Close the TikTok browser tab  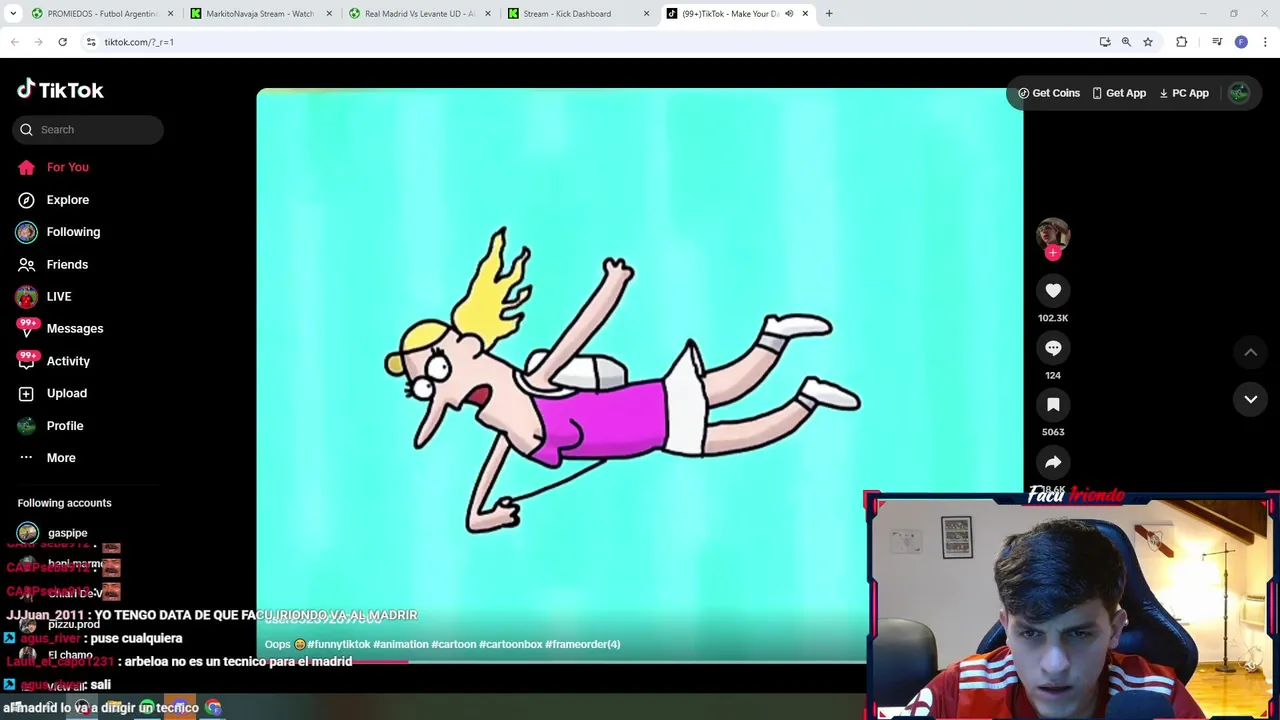point(805,14)
